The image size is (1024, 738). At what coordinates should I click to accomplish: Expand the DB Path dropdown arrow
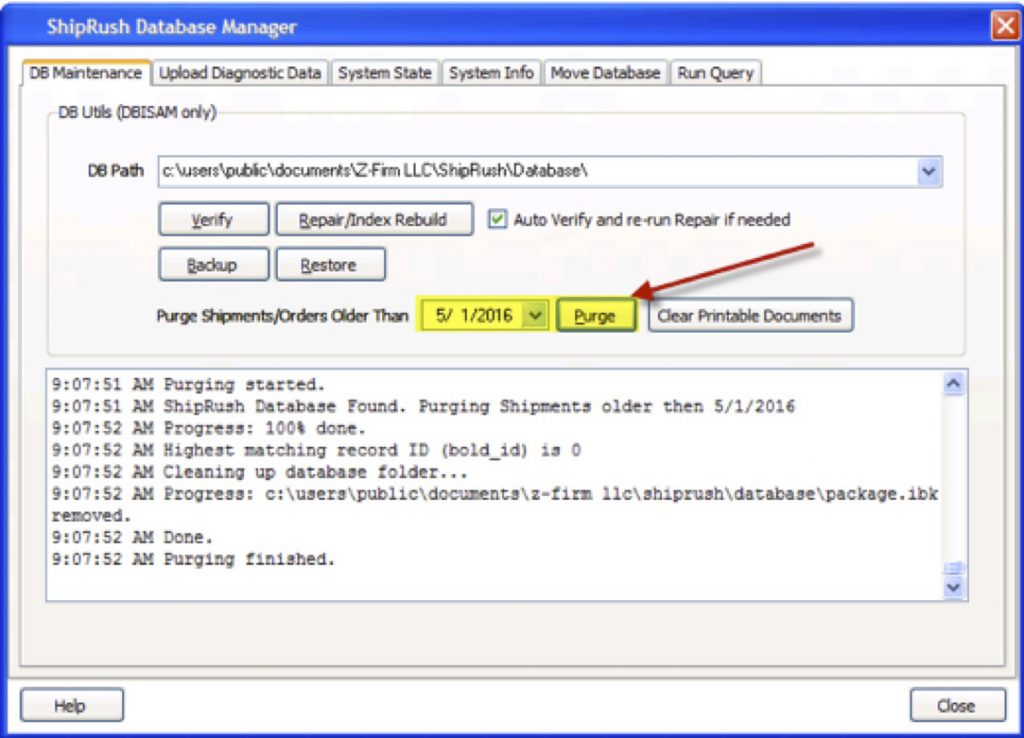click(928, 172)
